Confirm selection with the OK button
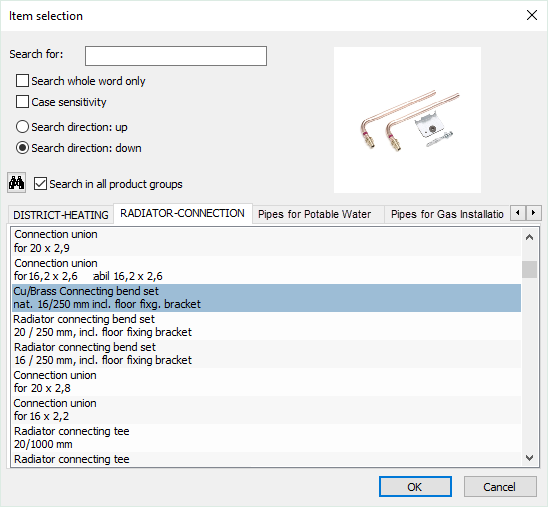This screenshot has width=548, height=507. tap(415, 486)
